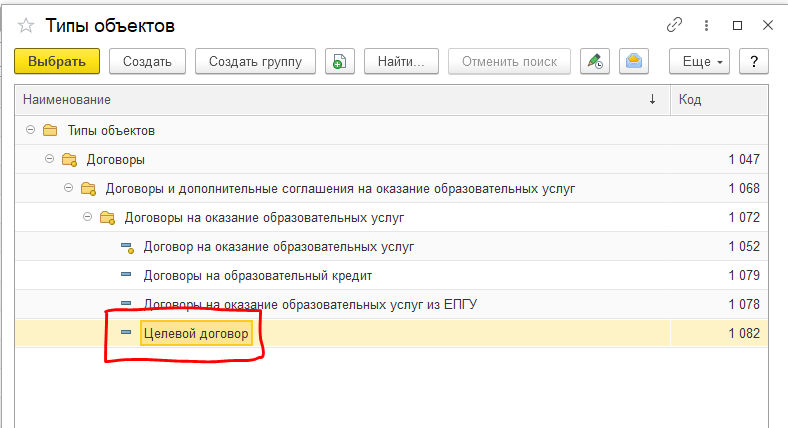Click the copy-link chain icon
The height and width of the screenshot is (428, 788).
pyautogui.click(x=675, y=25)
